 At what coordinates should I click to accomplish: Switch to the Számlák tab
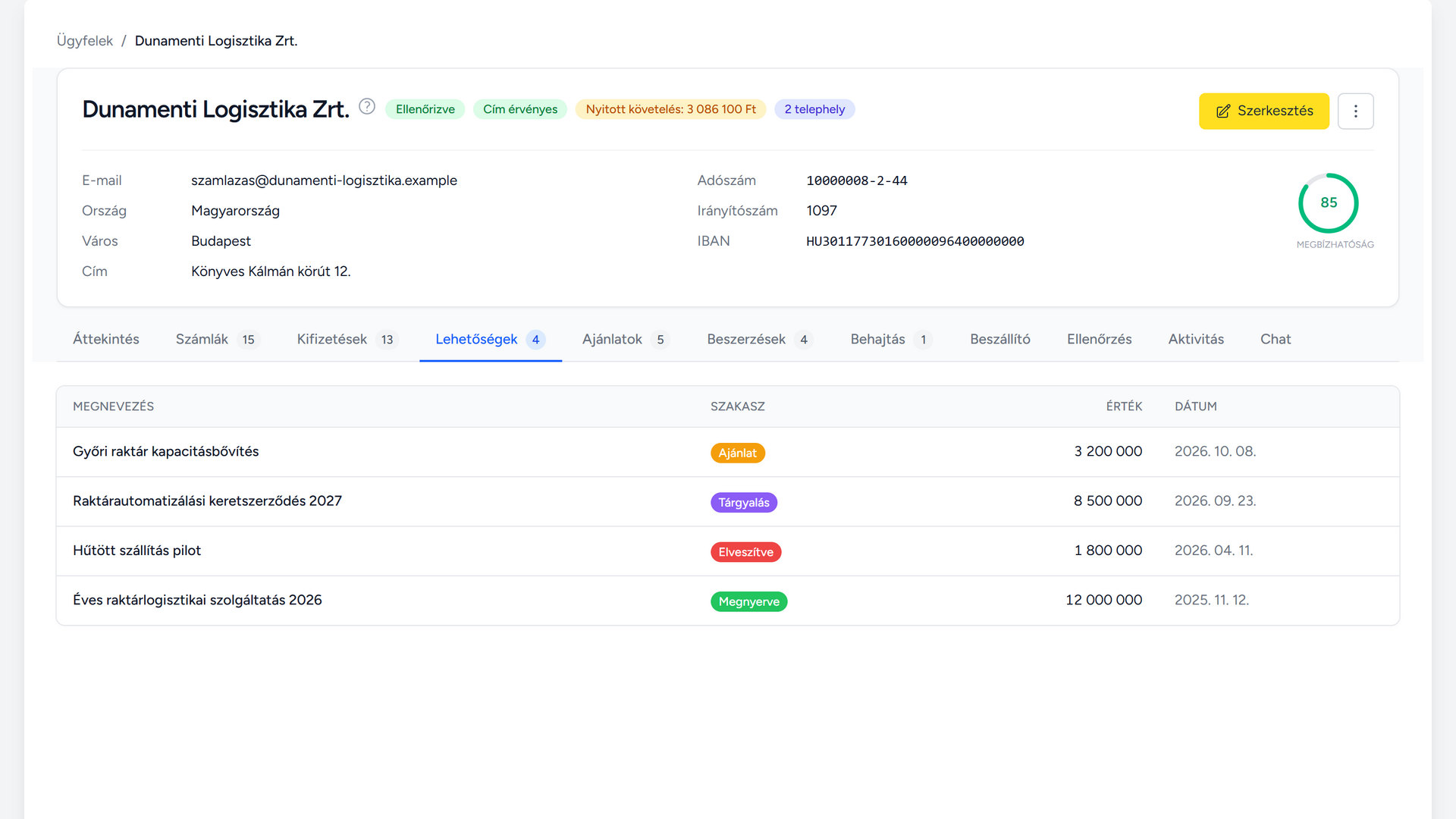click(218, 340)
